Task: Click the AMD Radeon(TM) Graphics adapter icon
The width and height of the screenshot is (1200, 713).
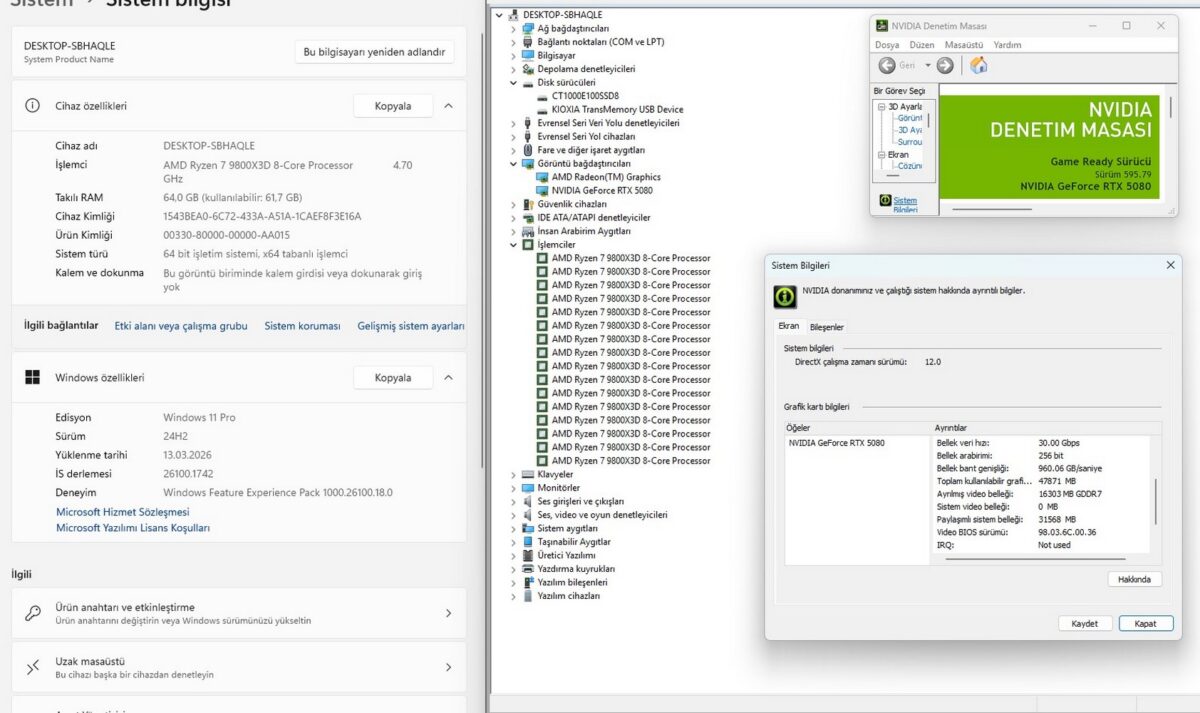Action: pos(542,177)
